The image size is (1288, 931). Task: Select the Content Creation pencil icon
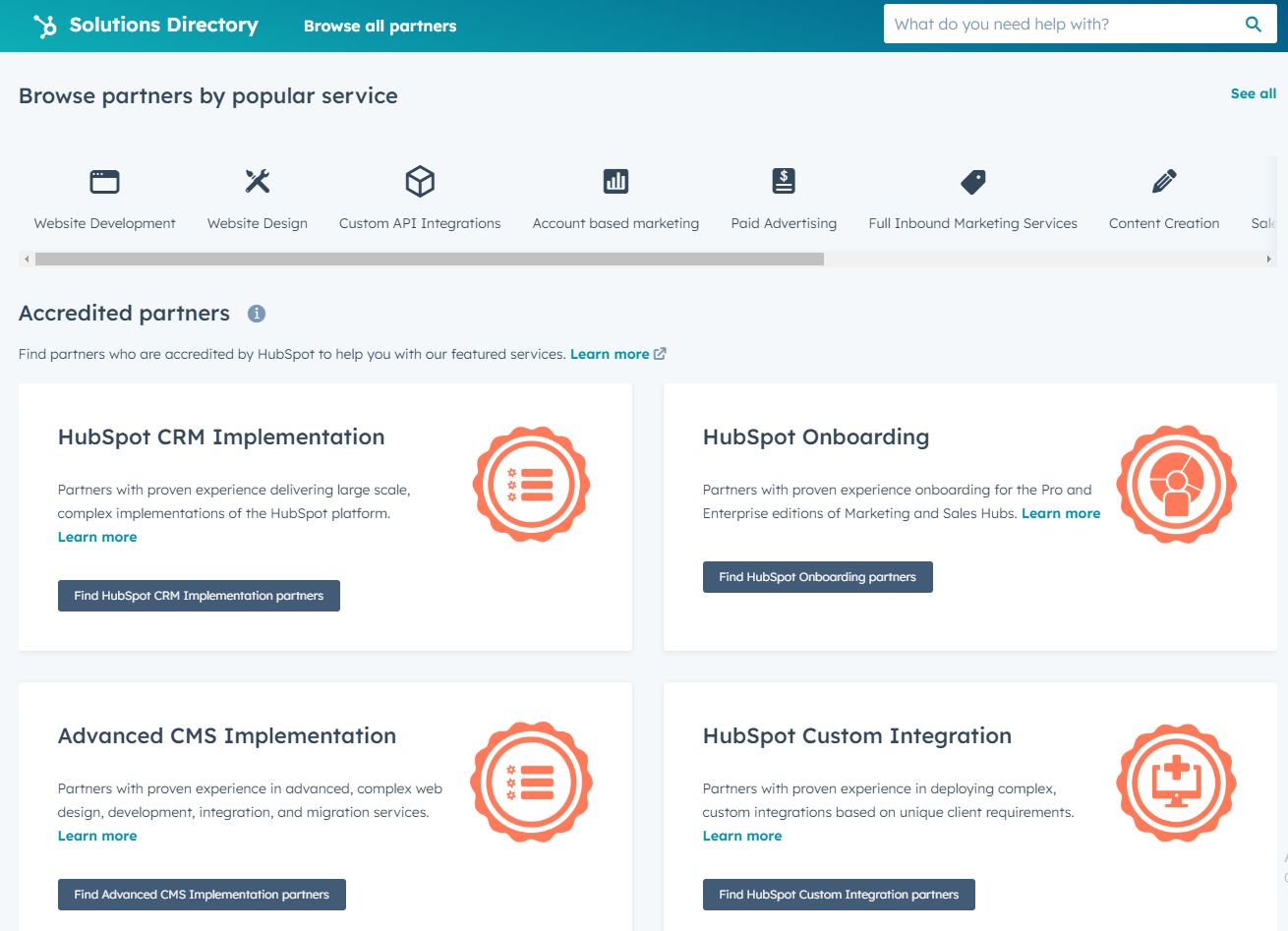[x=1164, y=181]
